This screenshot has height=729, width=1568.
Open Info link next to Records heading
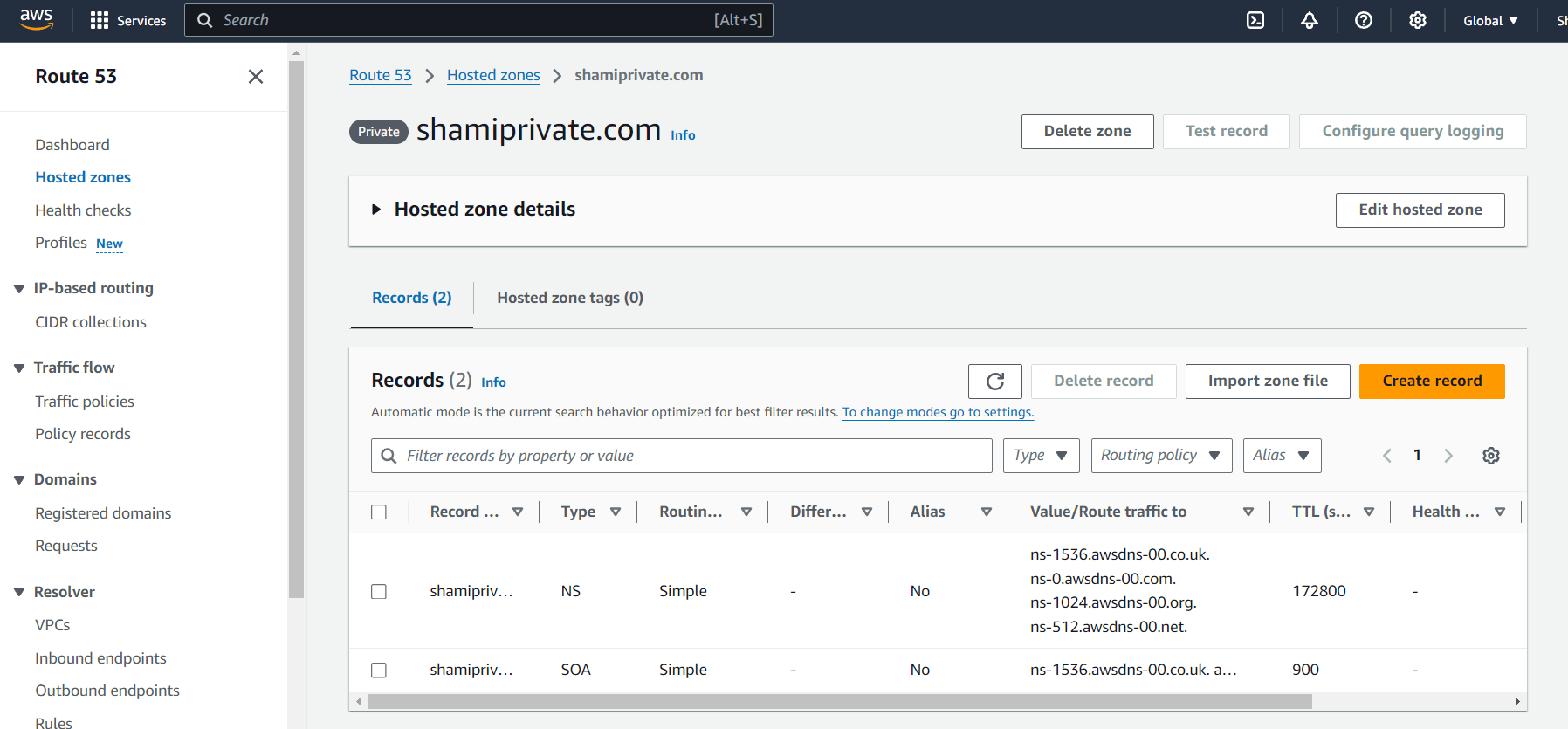[493, 382]
